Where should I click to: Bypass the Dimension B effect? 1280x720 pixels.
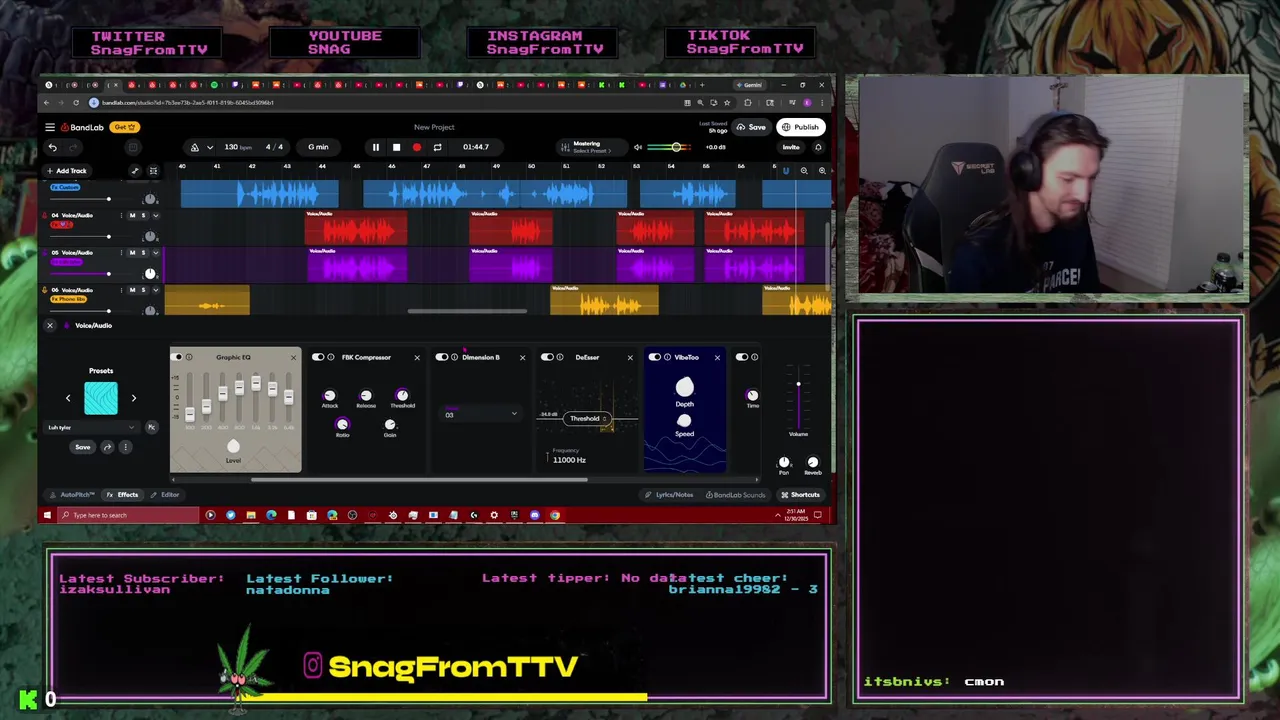[442, 357]
